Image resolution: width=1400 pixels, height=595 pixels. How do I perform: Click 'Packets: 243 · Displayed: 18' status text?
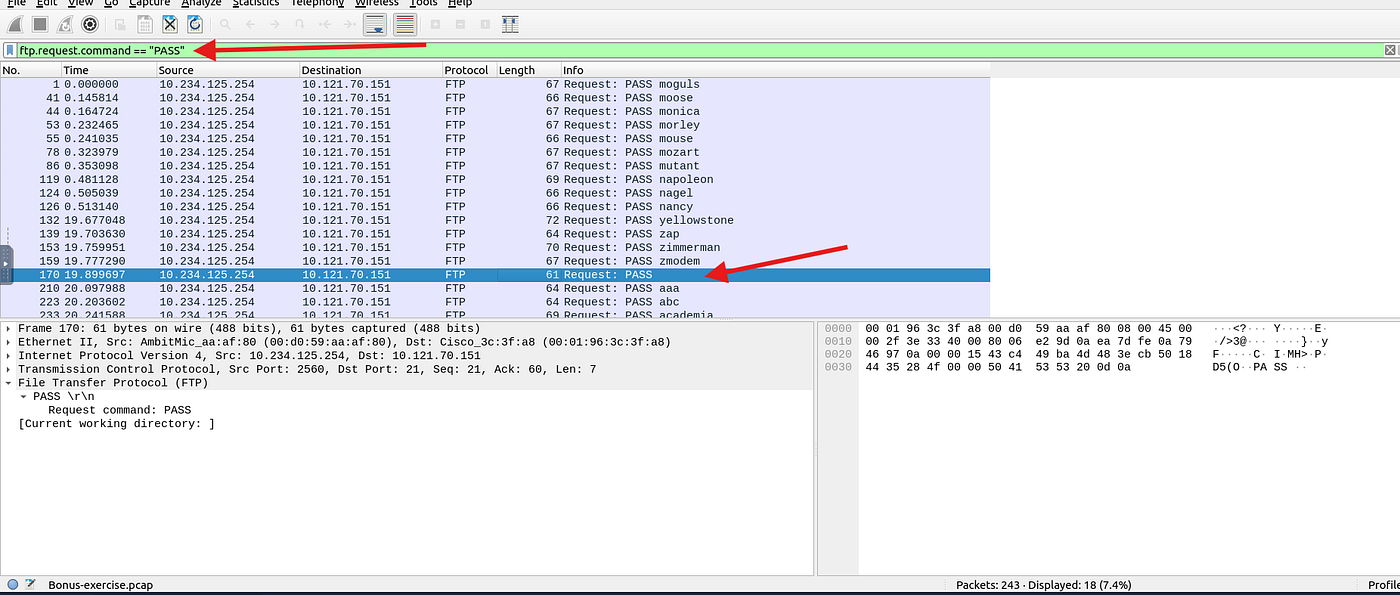click(1045, 585)
